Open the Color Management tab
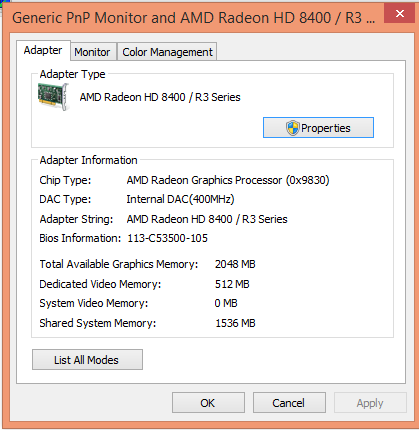Viewport: 419px width, 430px height. [167, 52]
